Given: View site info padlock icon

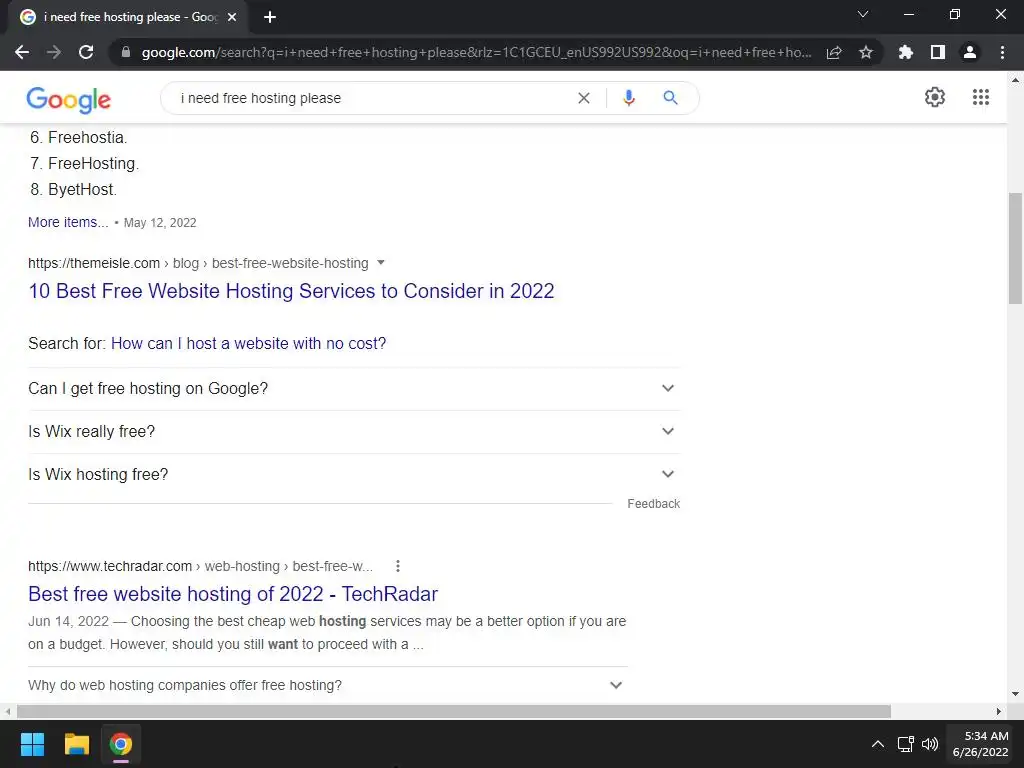Looking at the screenshot, I should (x=126, y=52).
